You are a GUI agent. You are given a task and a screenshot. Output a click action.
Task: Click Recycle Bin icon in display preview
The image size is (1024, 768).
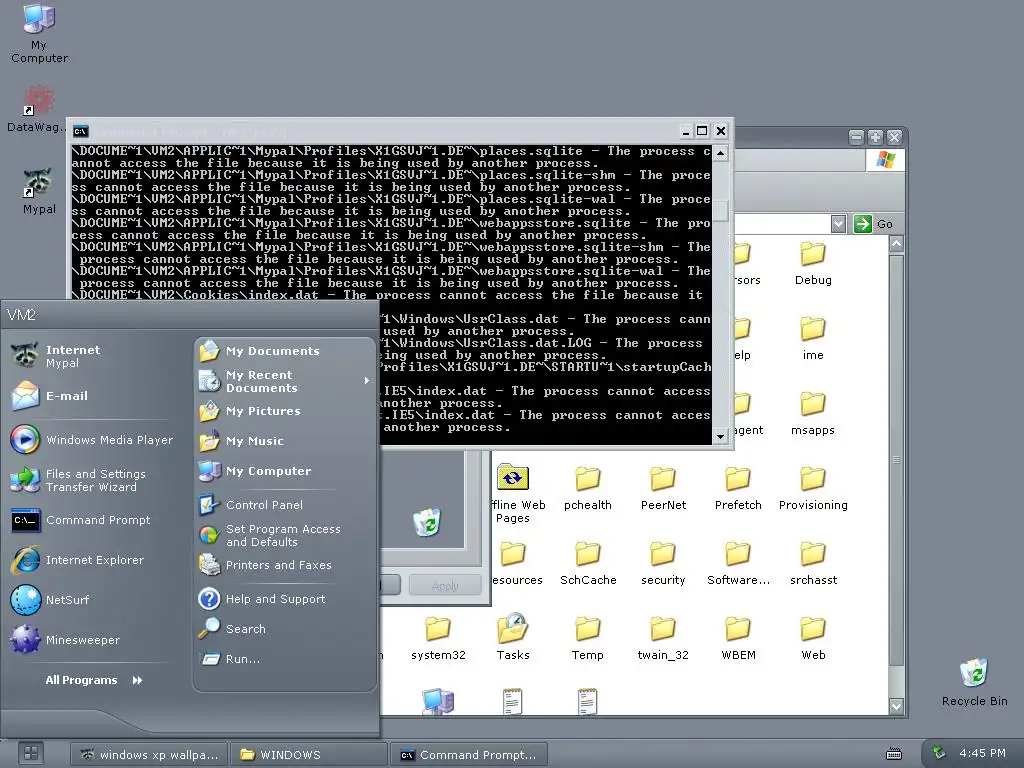click(426, 522)
